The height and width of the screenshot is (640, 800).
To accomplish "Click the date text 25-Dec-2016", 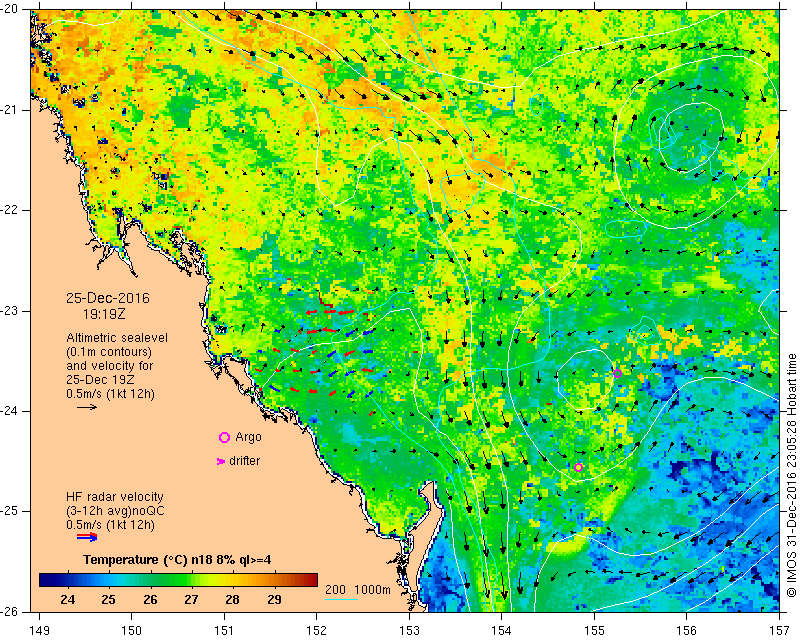I will (108, 298).
